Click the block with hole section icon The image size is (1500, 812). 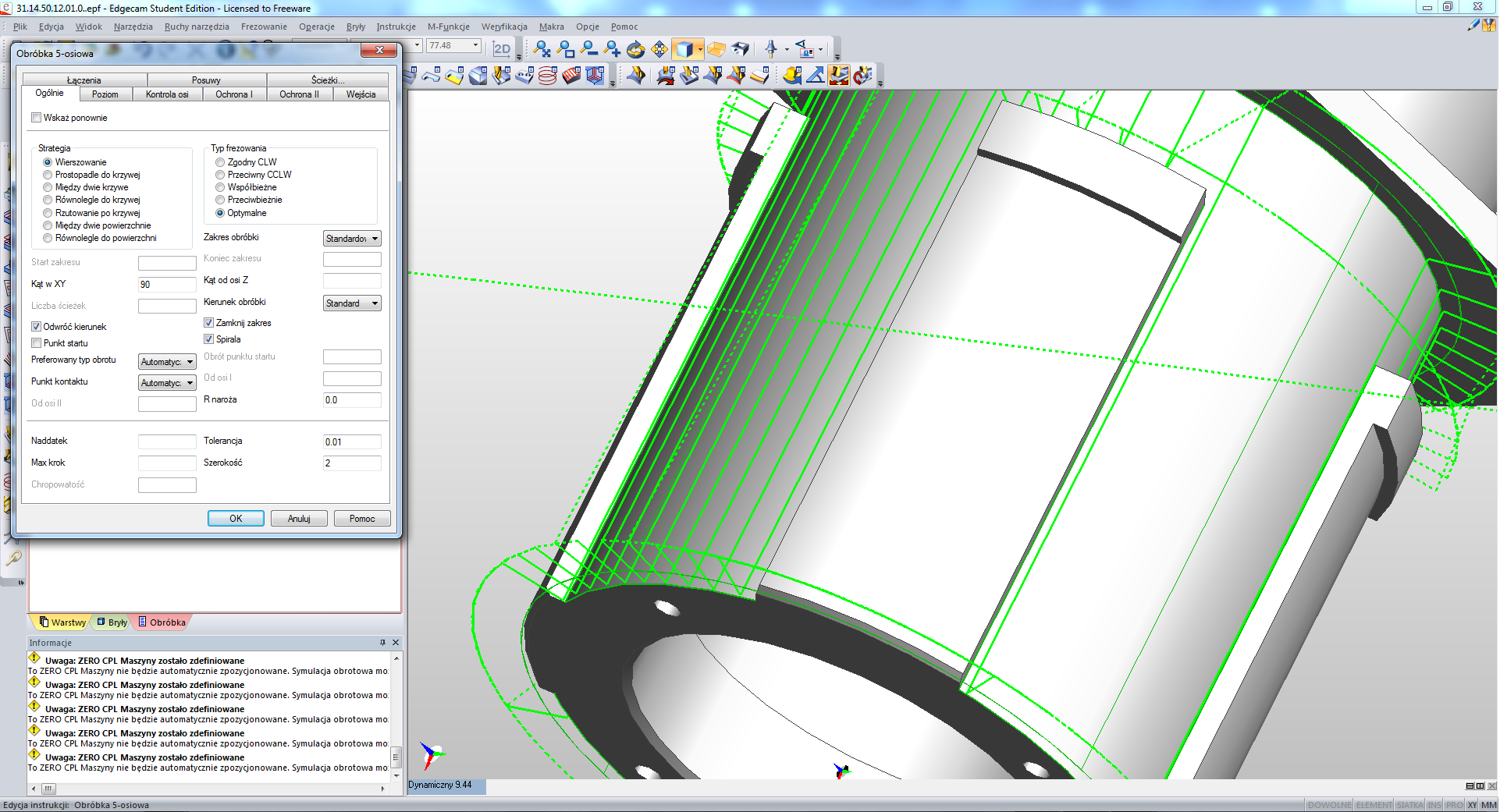[x=740, y=49]
